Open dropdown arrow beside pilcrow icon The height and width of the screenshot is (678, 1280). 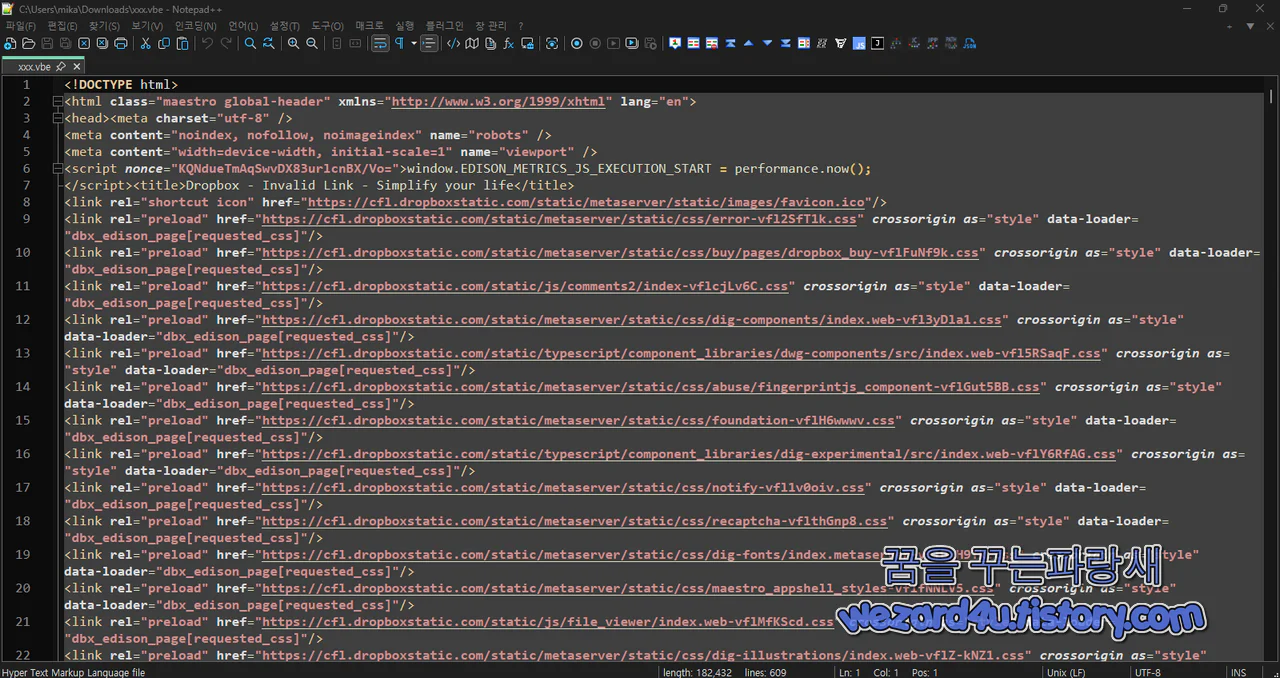point(414,44)
